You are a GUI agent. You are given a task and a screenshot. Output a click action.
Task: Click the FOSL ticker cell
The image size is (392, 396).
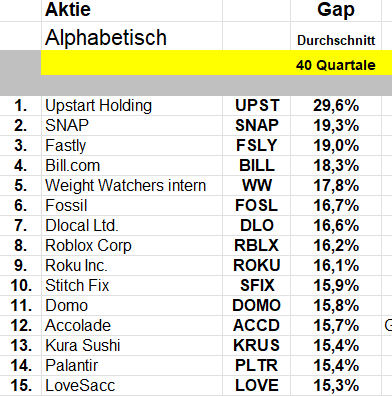[x=257, y=206]
